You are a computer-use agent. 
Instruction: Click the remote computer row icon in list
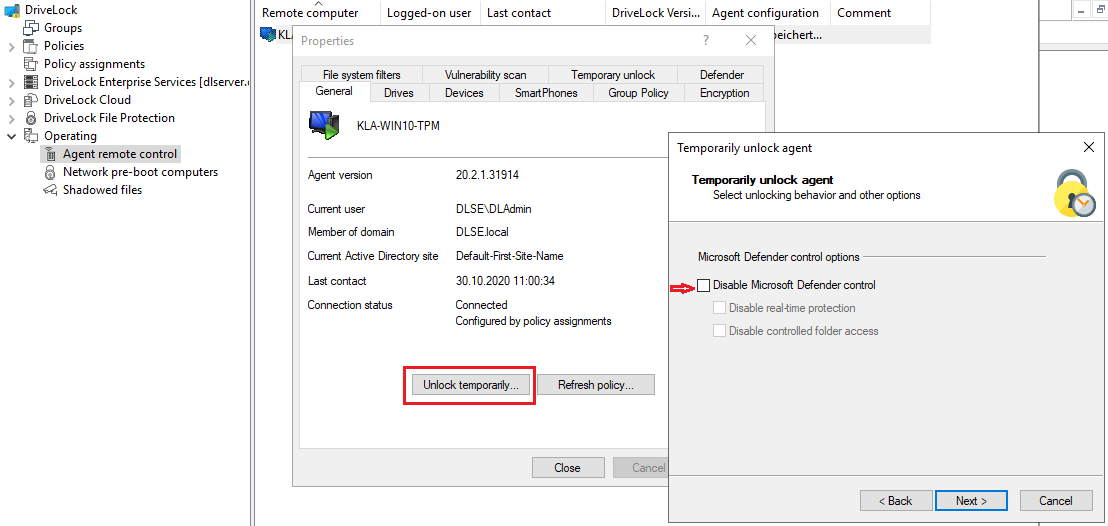[x=267, y=34]
